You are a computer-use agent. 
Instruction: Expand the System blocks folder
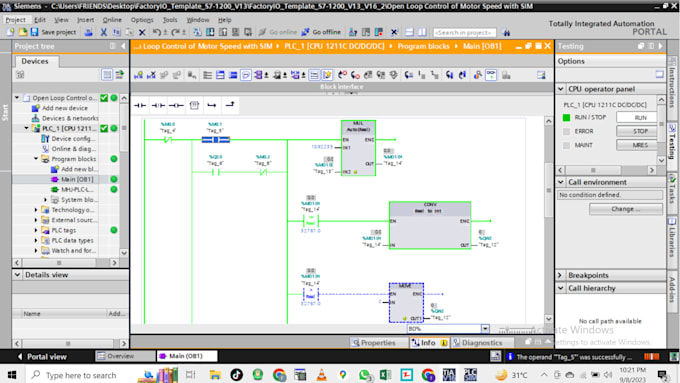[46, 200]
